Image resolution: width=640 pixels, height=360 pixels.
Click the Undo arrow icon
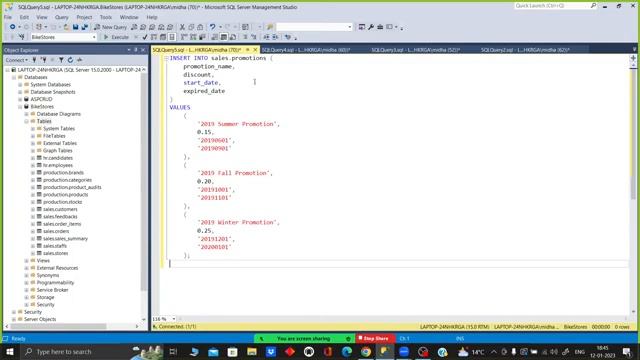tap(213, 27)
